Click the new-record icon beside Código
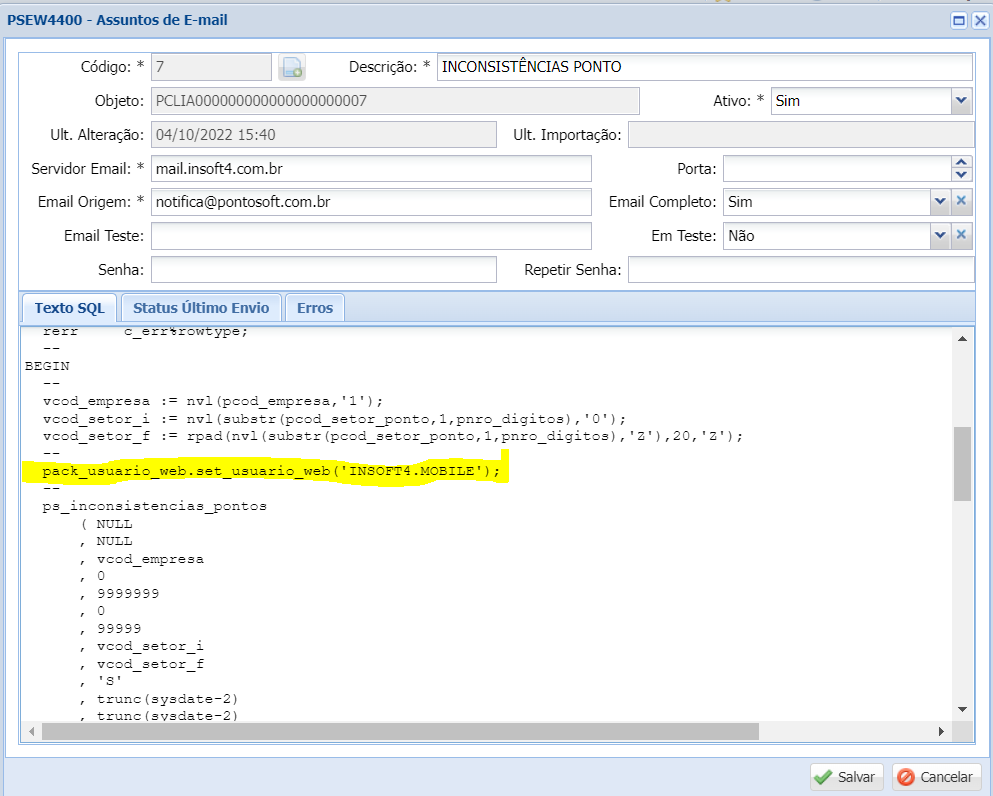The height and width of the screenshot is (796, 993). [x=292, y=67]
